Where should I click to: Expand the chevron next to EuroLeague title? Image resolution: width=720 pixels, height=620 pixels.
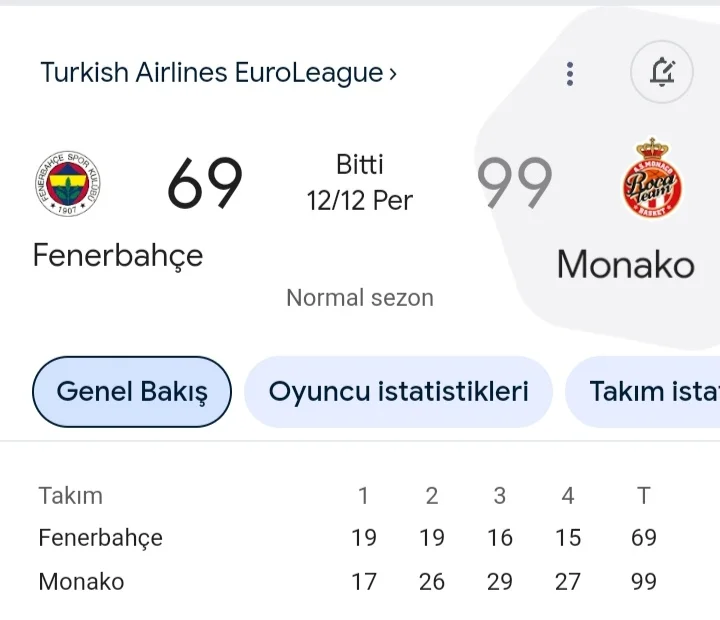(393, 73)
